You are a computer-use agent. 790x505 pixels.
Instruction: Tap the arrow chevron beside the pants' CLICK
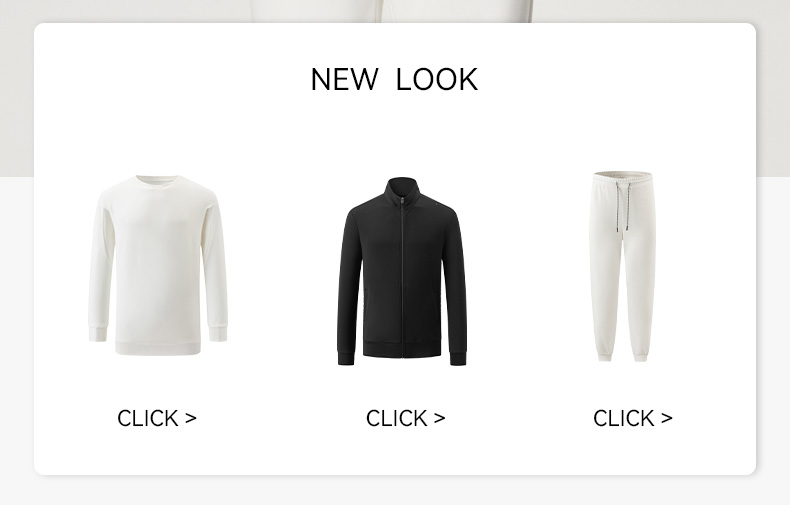click(x=667, y=418)
